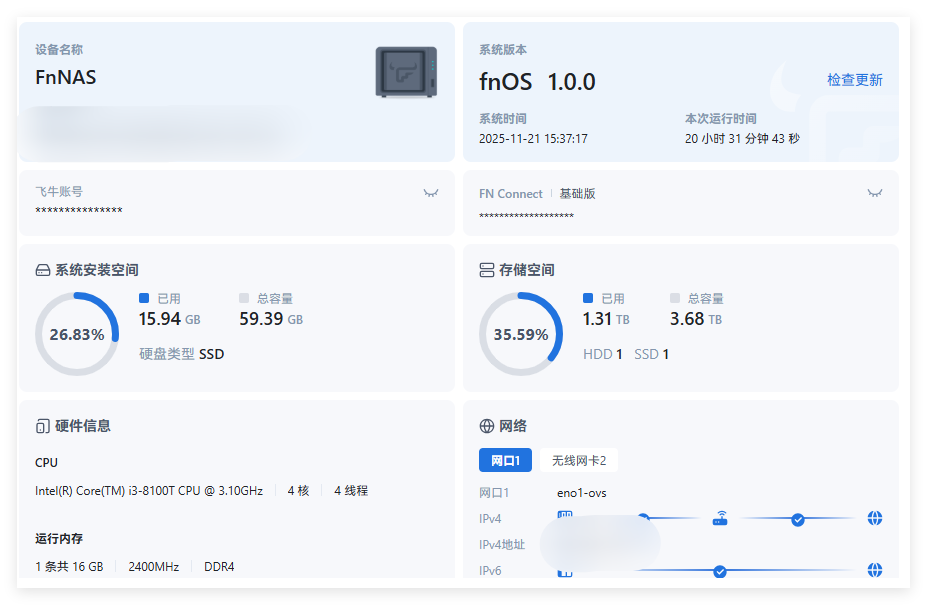Click the device name FnNAS

(x=66, y=77)
